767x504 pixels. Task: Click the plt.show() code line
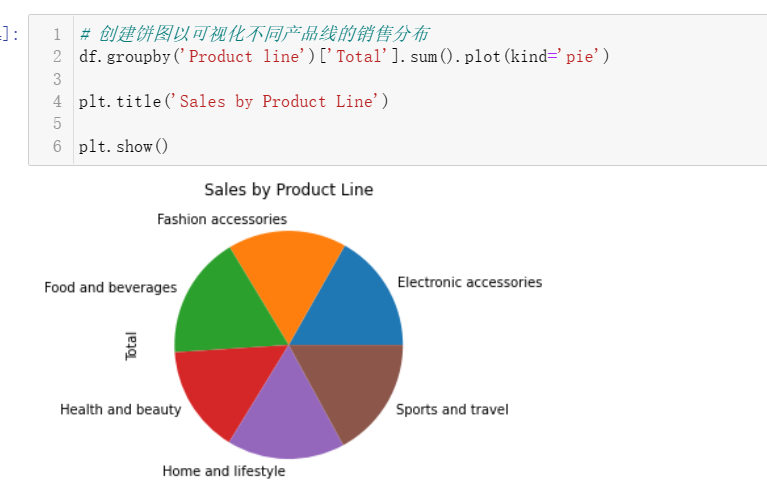tap(124, 147)
